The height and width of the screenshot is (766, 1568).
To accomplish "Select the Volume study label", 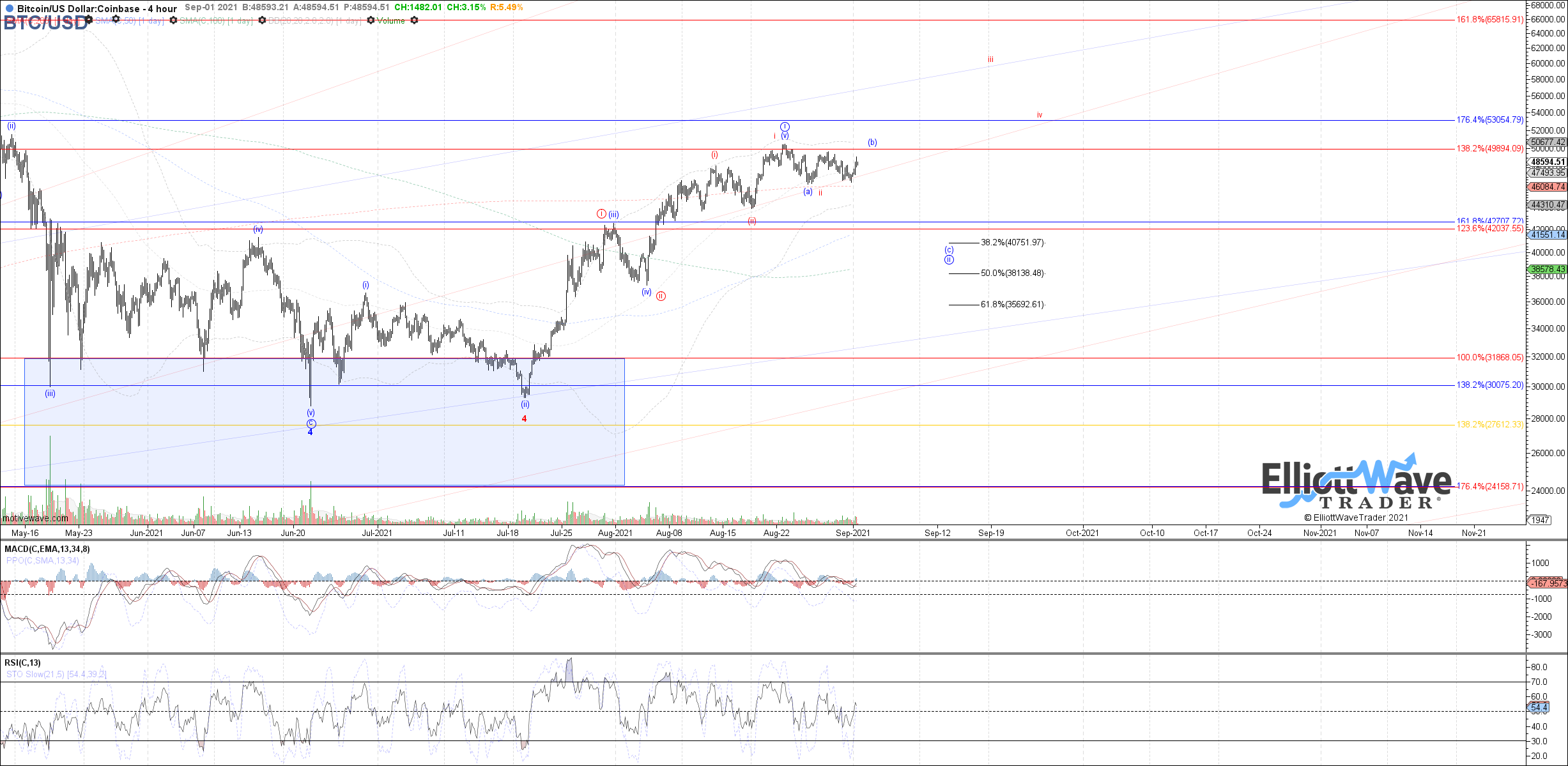I will (x=390, y=21).
